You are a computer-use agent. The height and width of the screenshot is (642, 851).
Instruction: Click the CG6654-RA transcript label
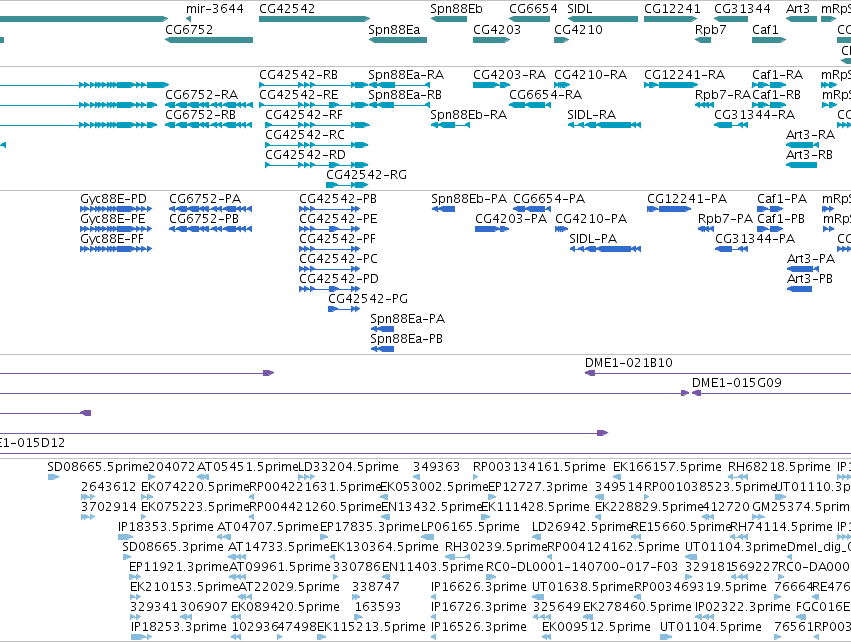(545, 94)
